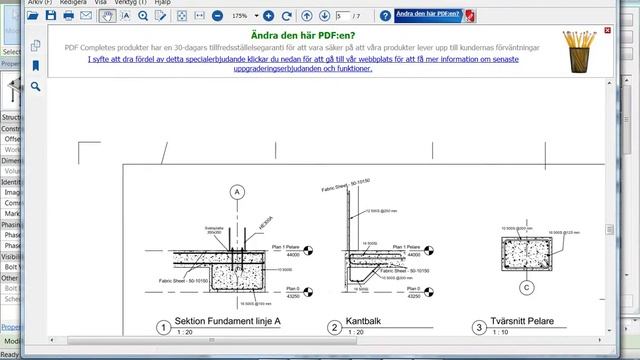Click the vertical scrollbar down arrow

(x=609, y=330)
